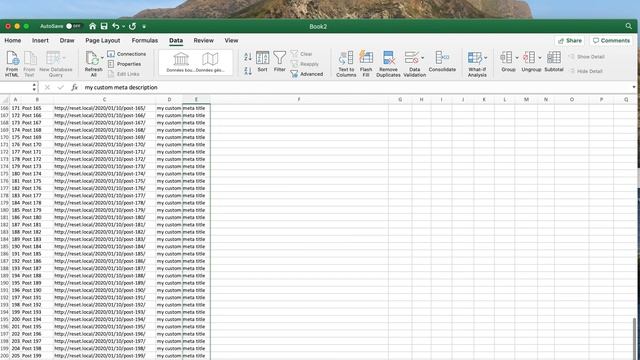Import data From Text
640x360 pixels.
(x=29, y=64)
